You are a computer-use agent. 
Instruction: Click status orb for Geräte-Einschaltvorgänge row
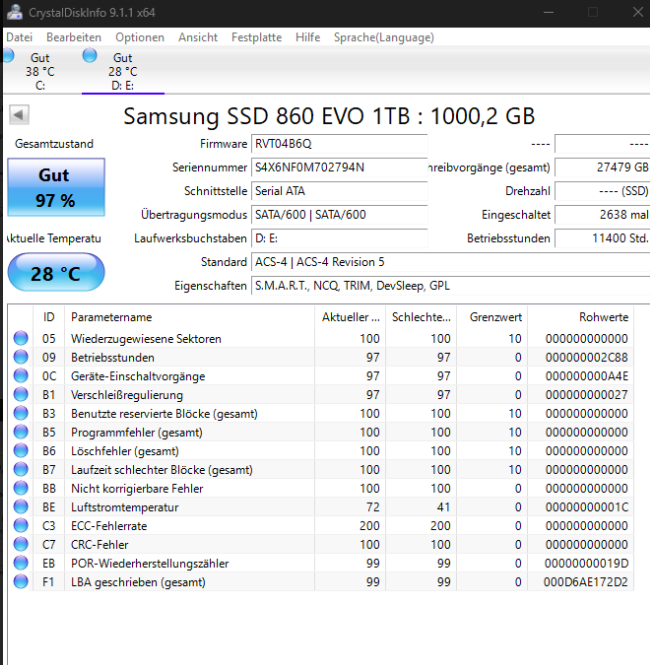pyautogui.click(x=21, y=375)
